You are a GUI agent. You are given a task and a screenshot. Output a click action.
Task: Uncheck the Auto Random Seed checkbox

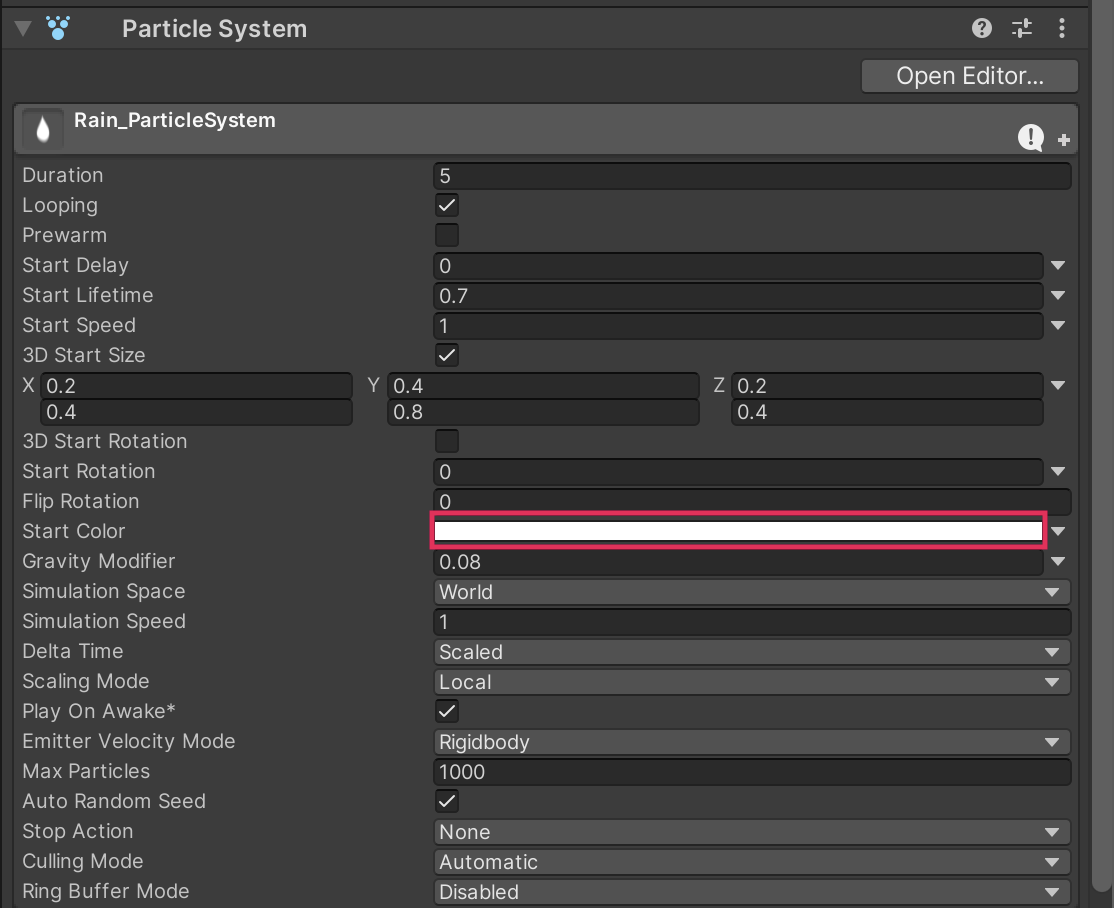(447, 801)
